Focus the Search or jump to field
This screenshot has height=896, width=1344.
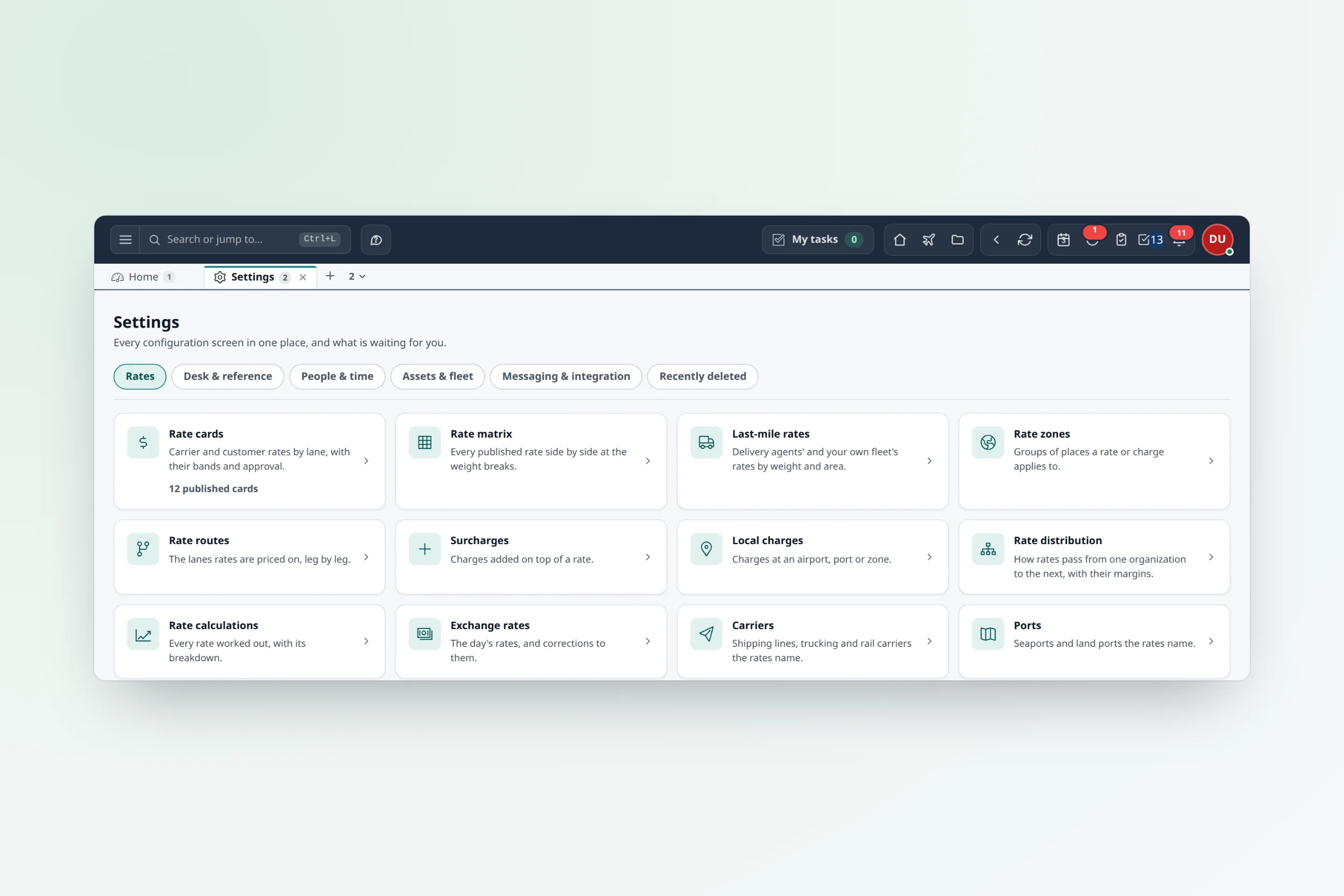tap(246, 239)
